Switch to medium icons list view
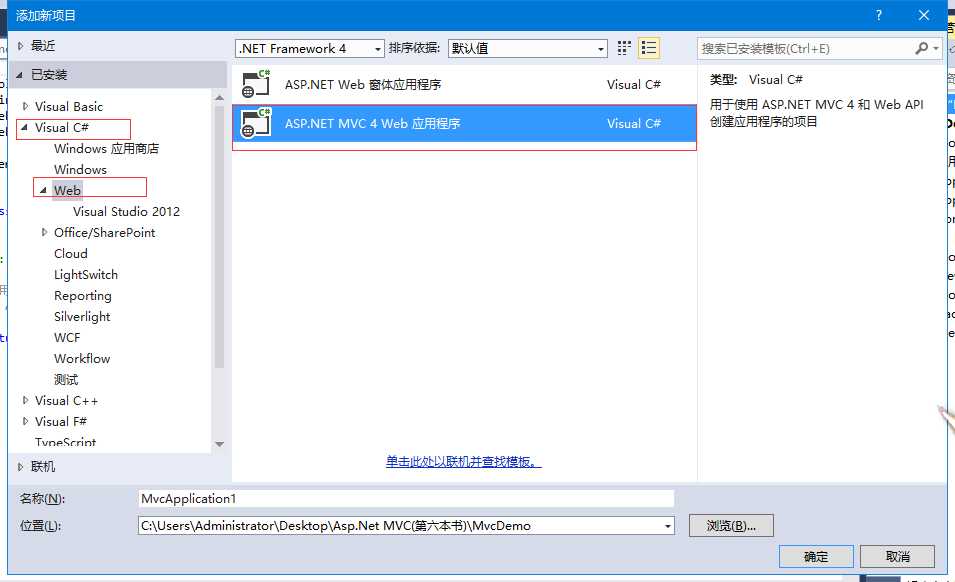This screenshot has height=582, width=955. pyautogui.click(x=649, y=48)
